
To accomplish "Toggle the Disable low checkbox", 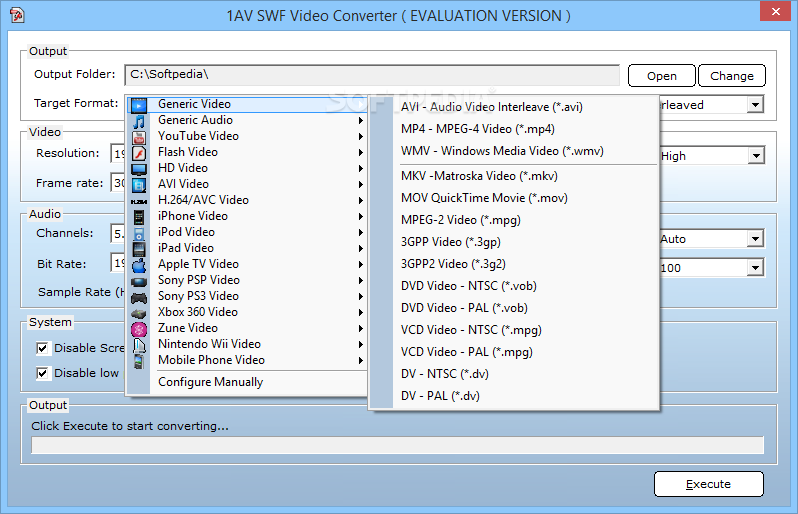I will [42, 373].
